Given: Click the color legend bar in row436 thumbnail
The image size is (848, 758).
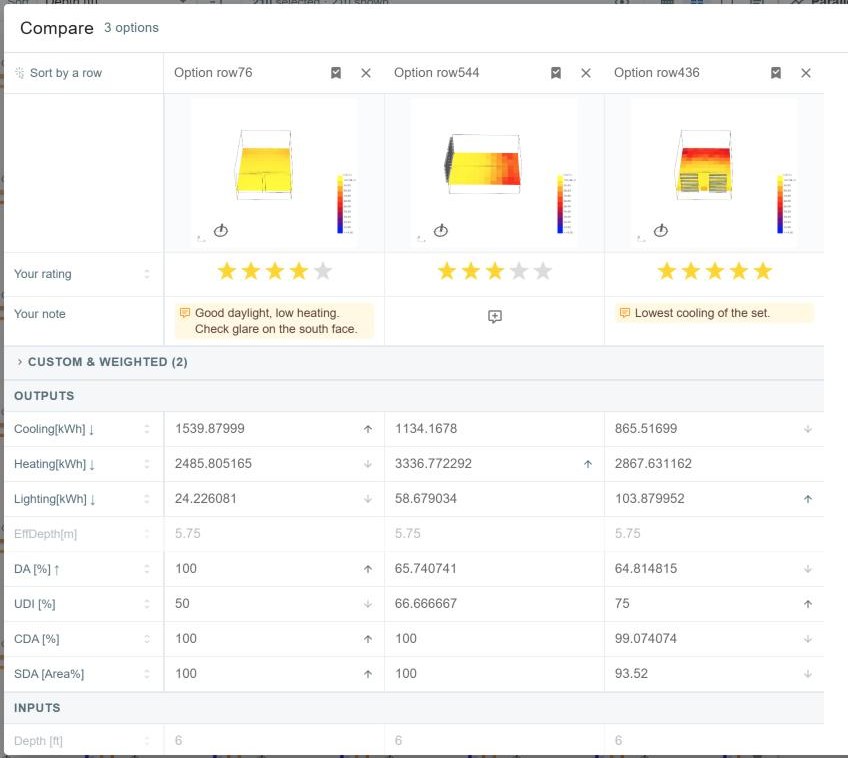Looking at the screenshot, I should [x=780, y=204].
